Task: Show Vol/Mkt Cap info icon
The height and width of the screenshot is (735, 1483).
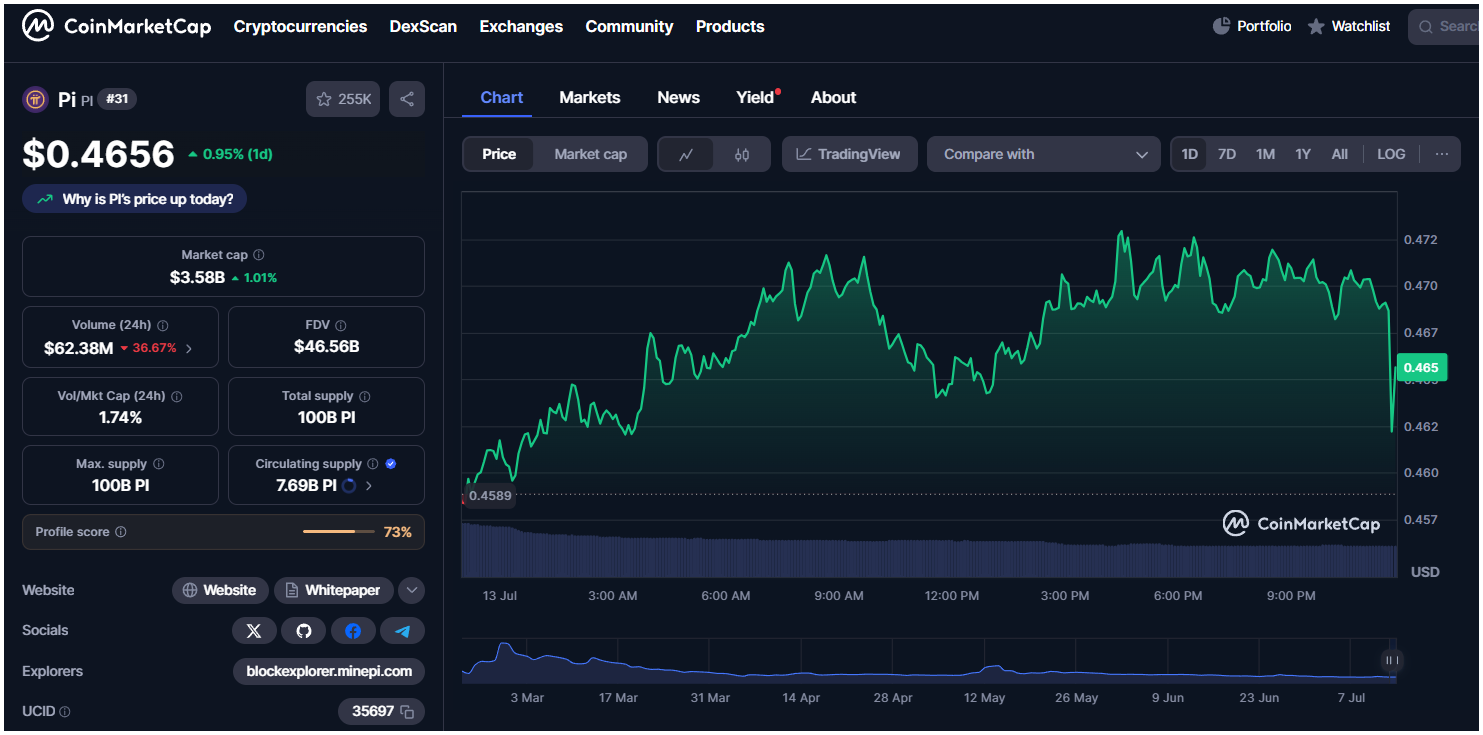Action: (x=177, y=396)
